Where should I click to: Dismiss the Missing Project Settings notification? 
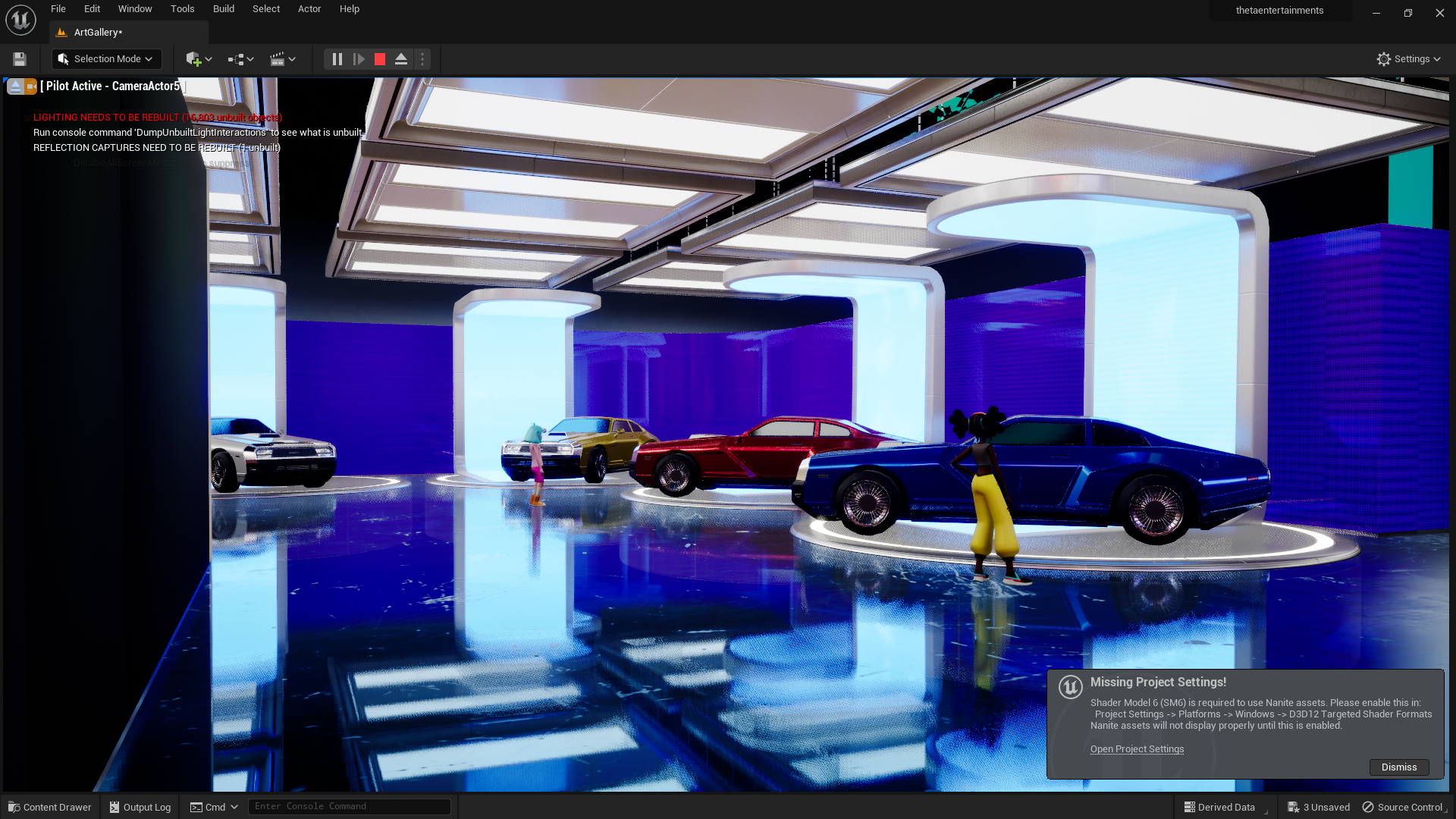pyautogui.click(x=1398, y=767)
